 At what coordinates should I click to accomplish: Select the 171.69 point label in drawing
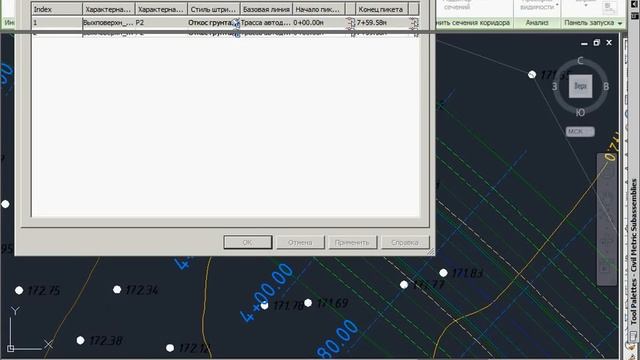(x=333, y=303)
